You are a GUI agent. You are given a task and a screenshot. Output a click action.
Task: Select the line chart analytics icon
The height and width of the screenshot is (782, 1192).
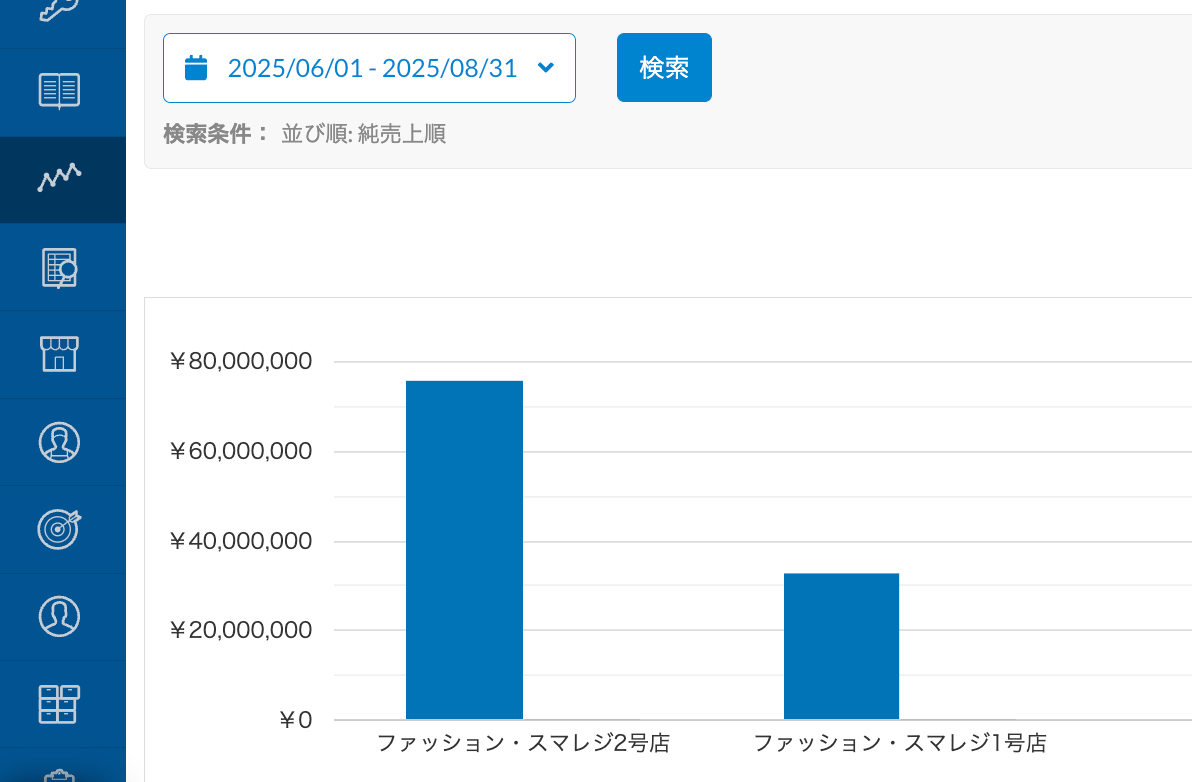pyautogui.click(x=59, y=178)
